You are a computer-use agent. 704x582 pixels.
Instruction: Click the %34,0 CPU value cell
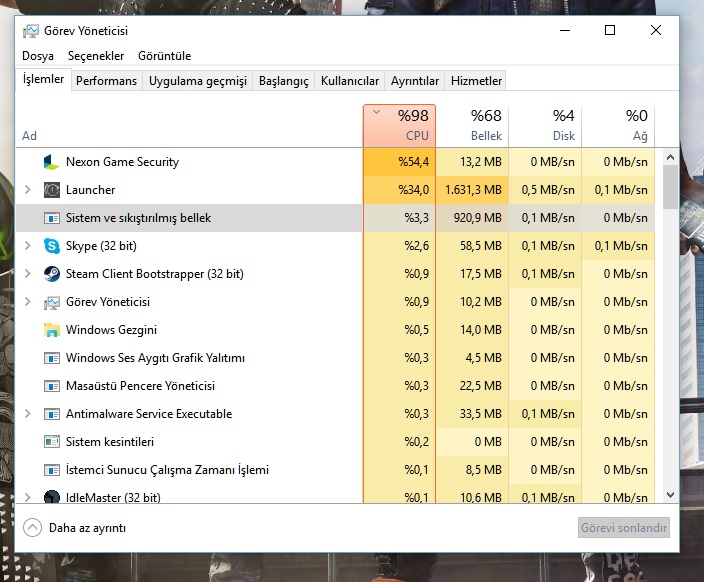(399, 190)
